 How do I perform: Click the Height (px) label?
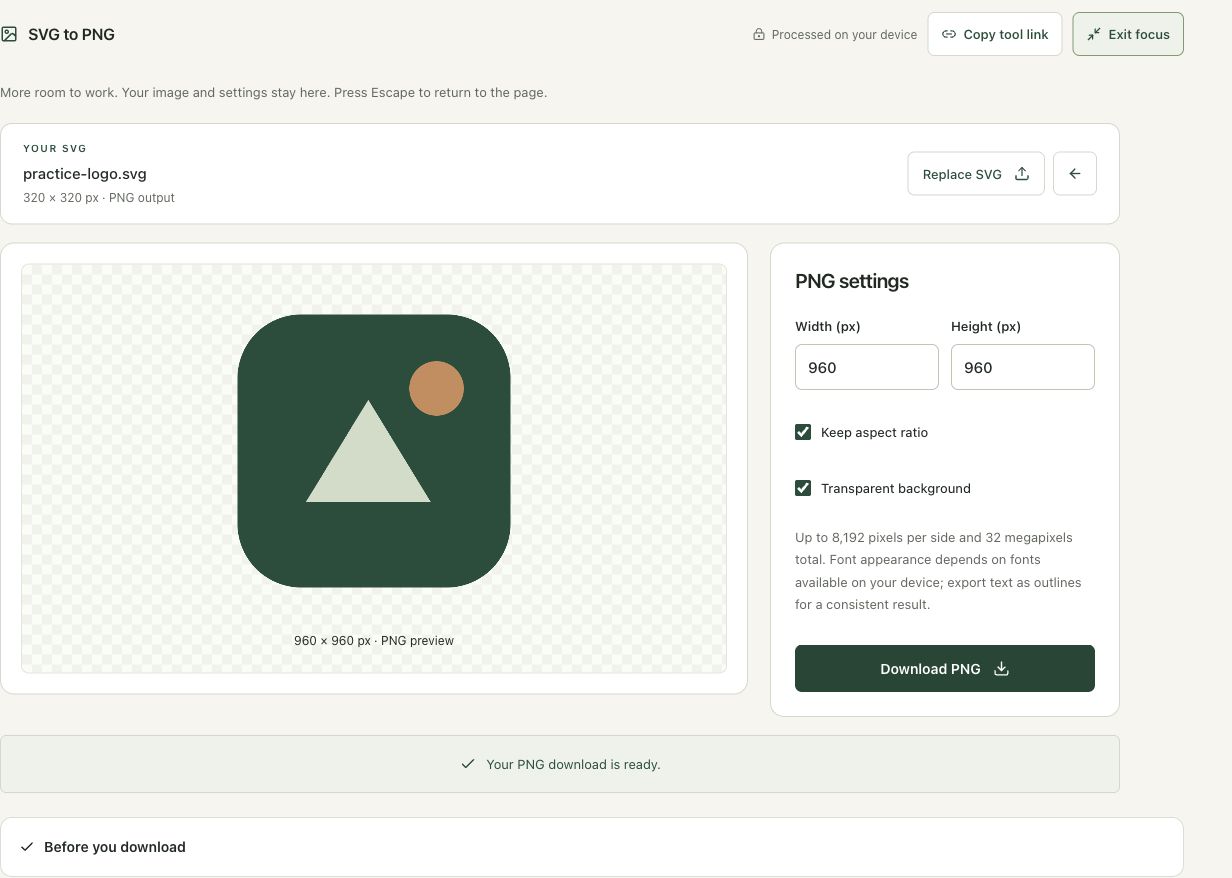(986, 326)
